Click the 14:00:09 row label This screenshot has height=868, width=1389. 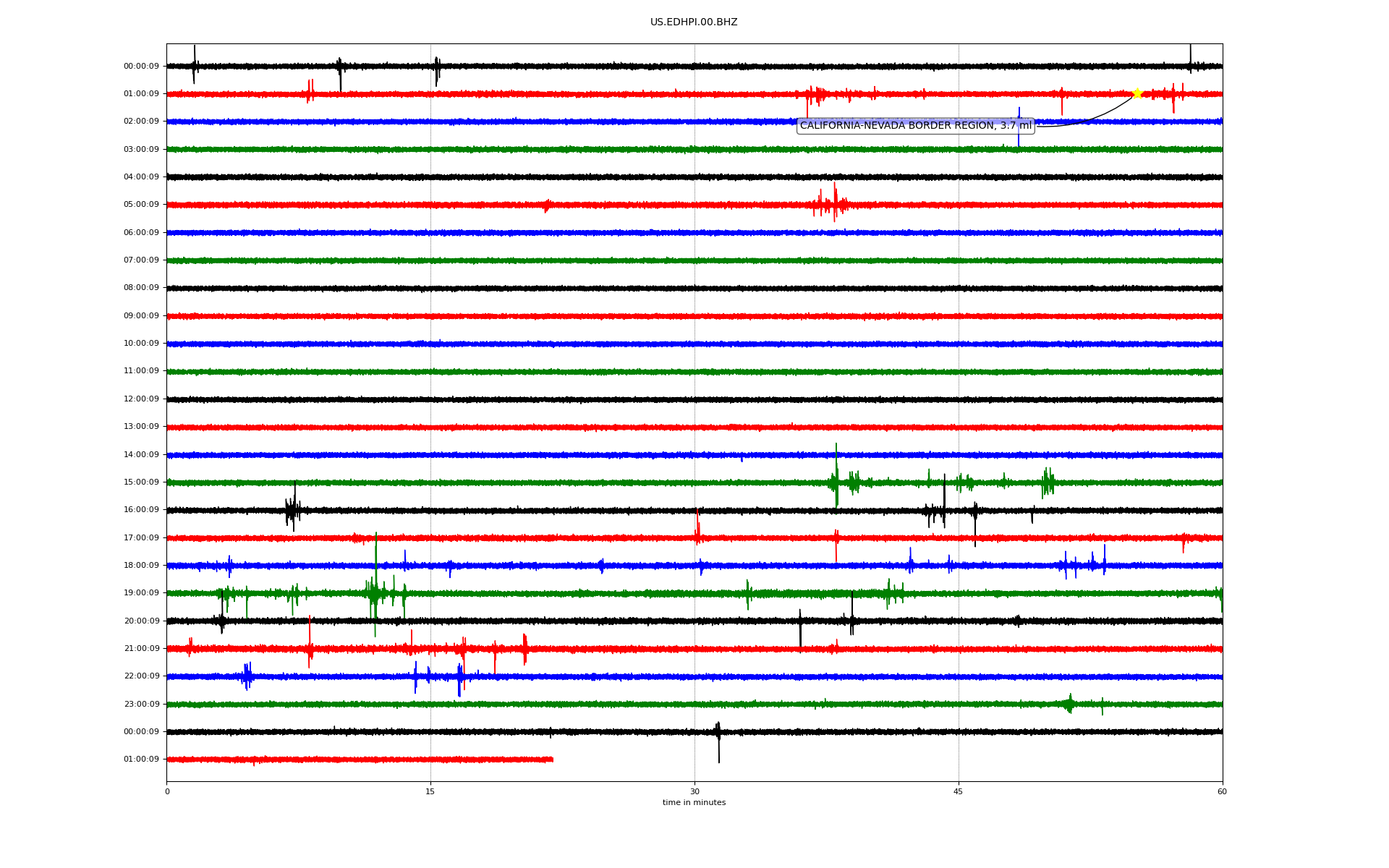click(x=141, y=455)
